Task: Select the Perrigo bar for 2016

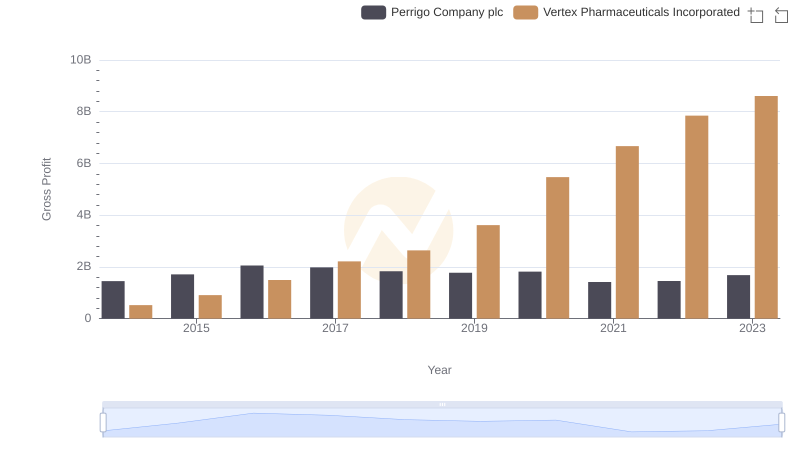Action: coord(252,291)
